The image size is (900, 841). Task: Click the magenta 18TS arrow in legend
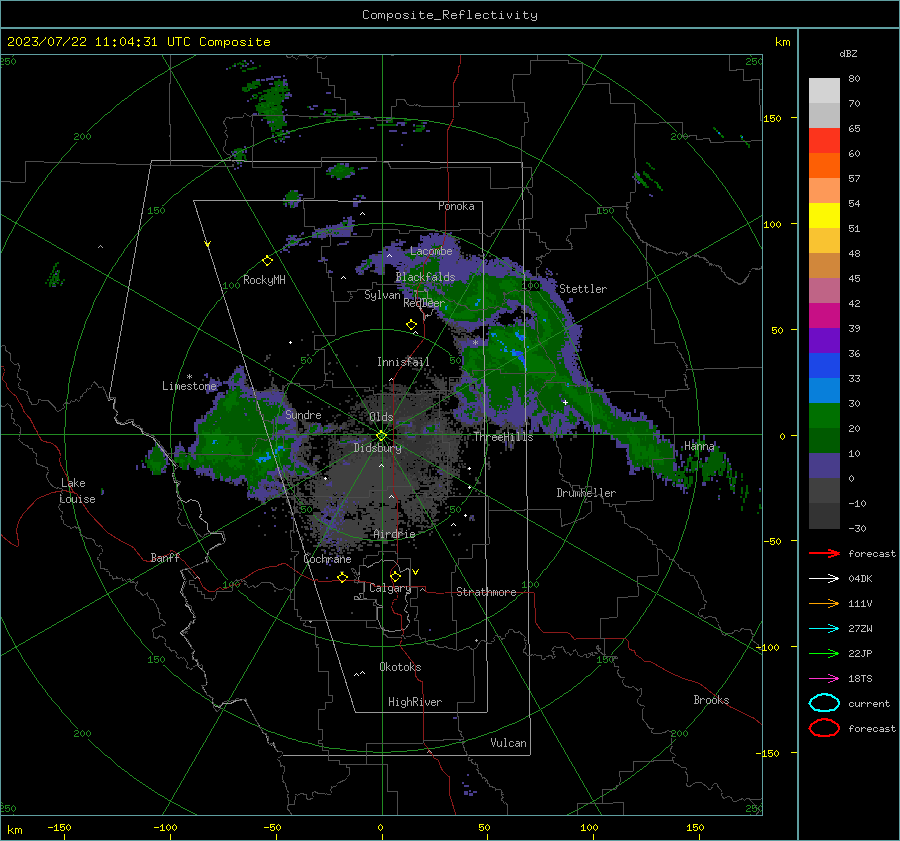[x=824, y=679]
